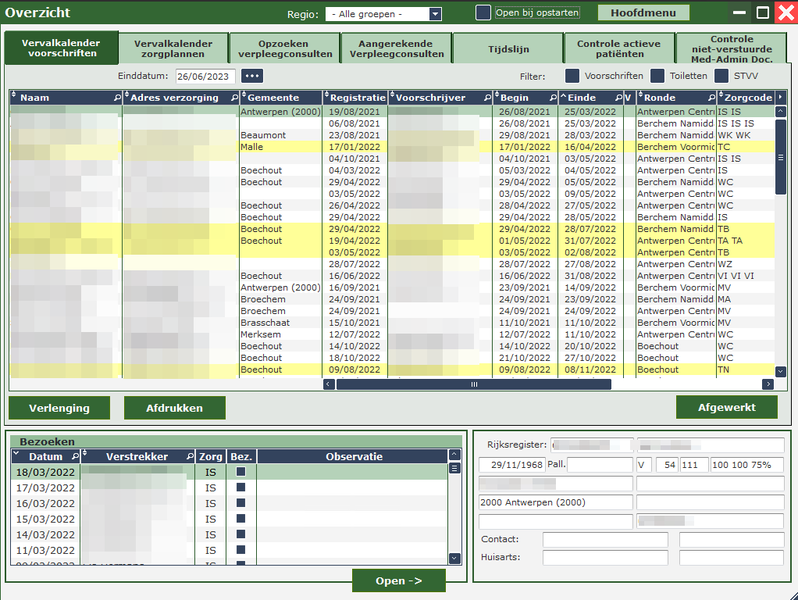798x600 pixels.
Task: Switch to the Tijdslijn tab
Action: (507, 48)
